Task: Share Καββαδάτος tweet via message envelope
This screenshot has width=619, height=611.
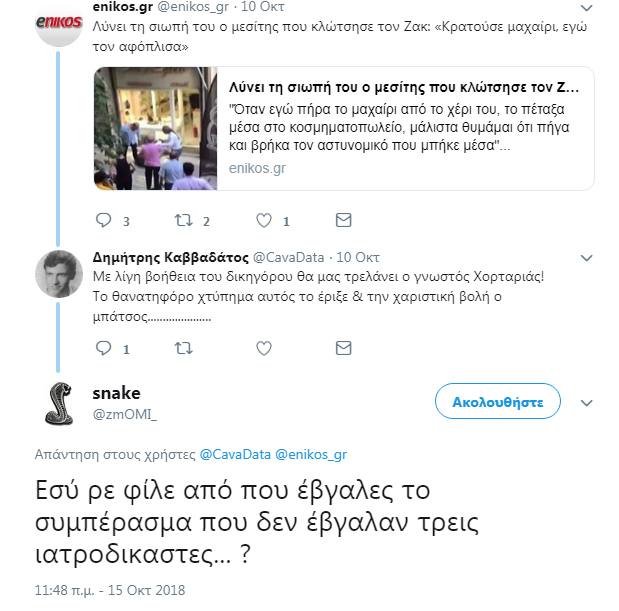Action: click(343, 348)
